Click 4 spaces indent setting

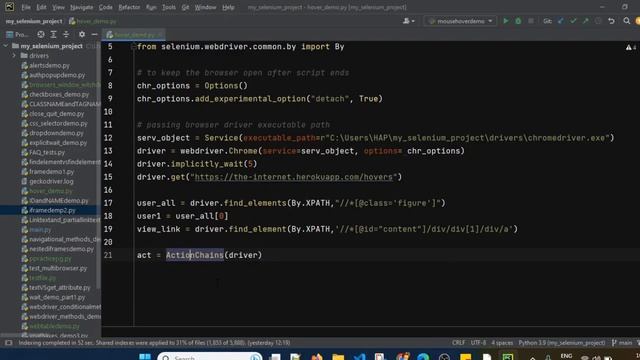pos(502,343)
